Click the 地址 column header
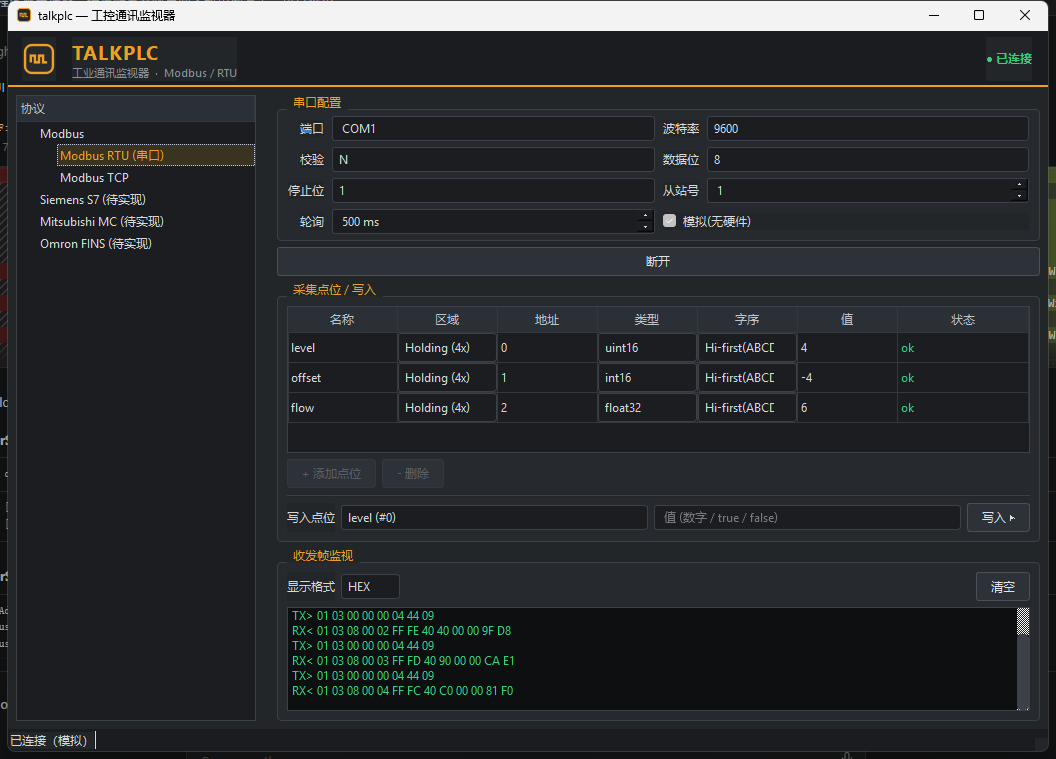1056x759 pixels. pyautogui.click(x=547, y=319)
